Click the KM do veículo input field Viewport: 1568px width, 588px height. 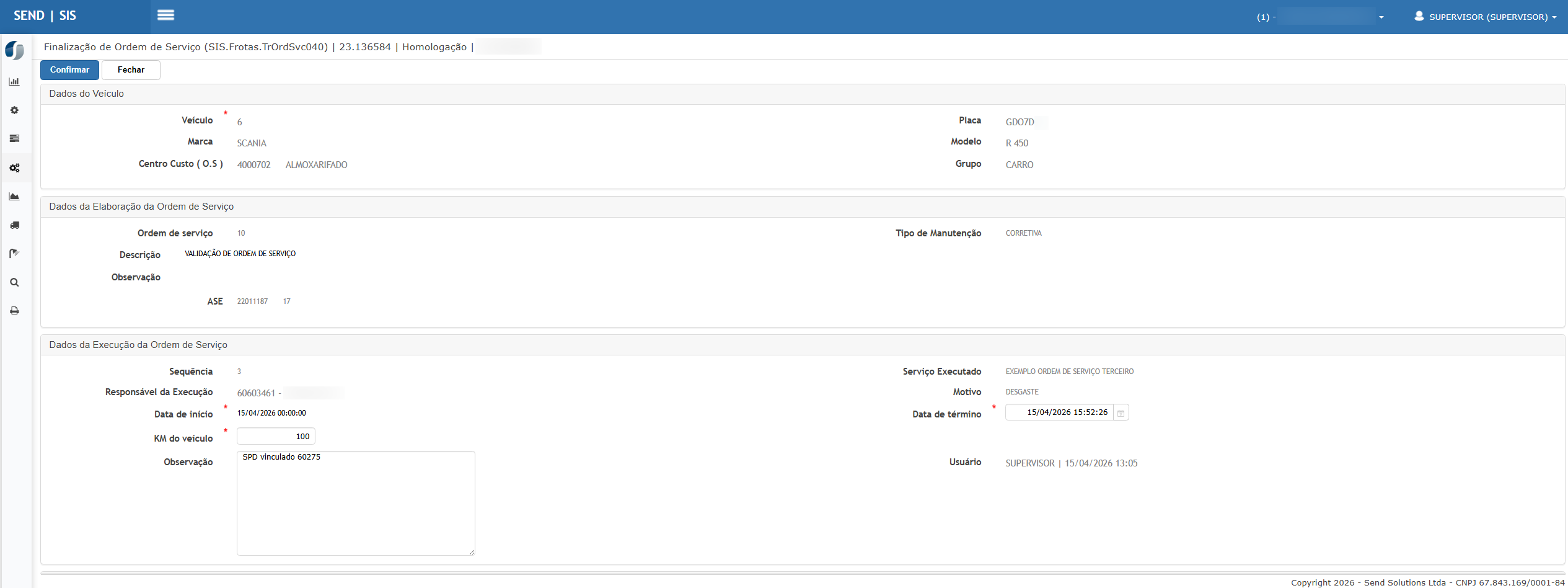click(x=276, y=437)
